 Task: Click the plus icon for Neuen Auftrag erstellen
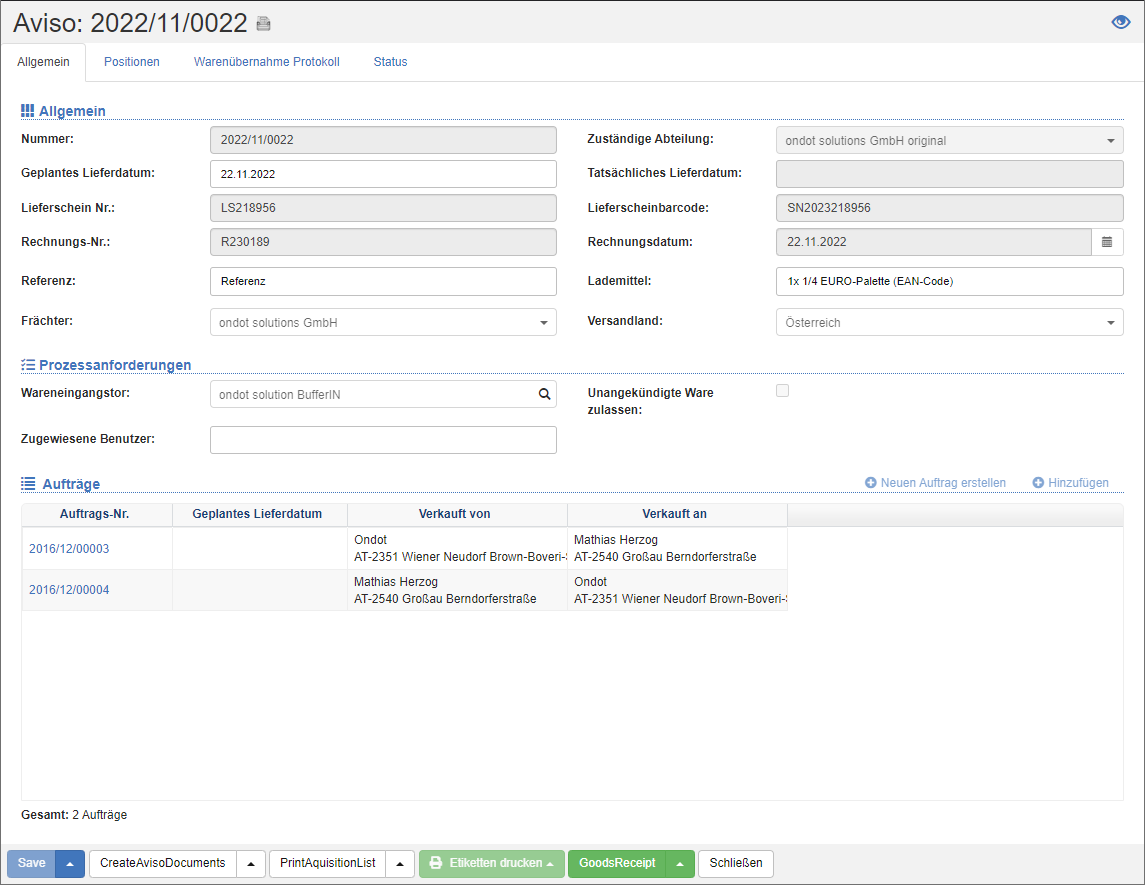(x=871, y=483)
